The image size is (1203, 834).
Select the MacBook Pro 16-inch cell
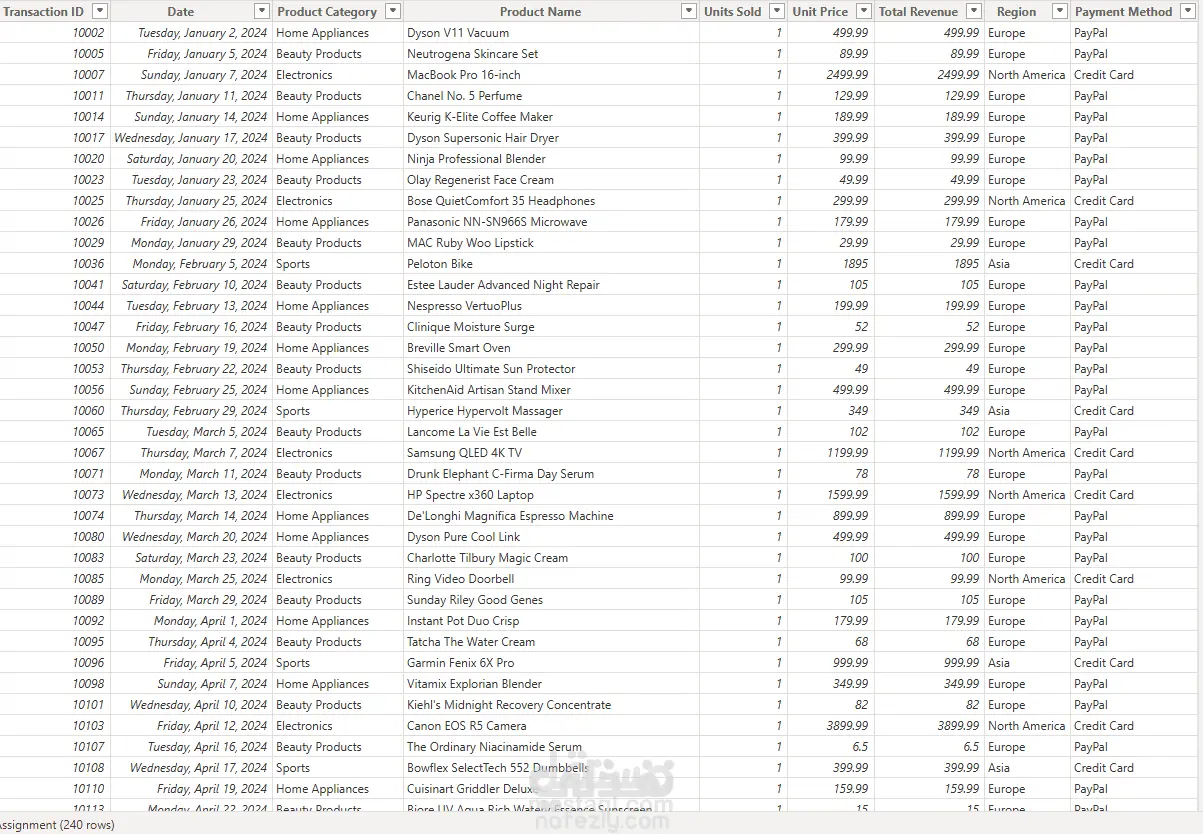[551, 75]
